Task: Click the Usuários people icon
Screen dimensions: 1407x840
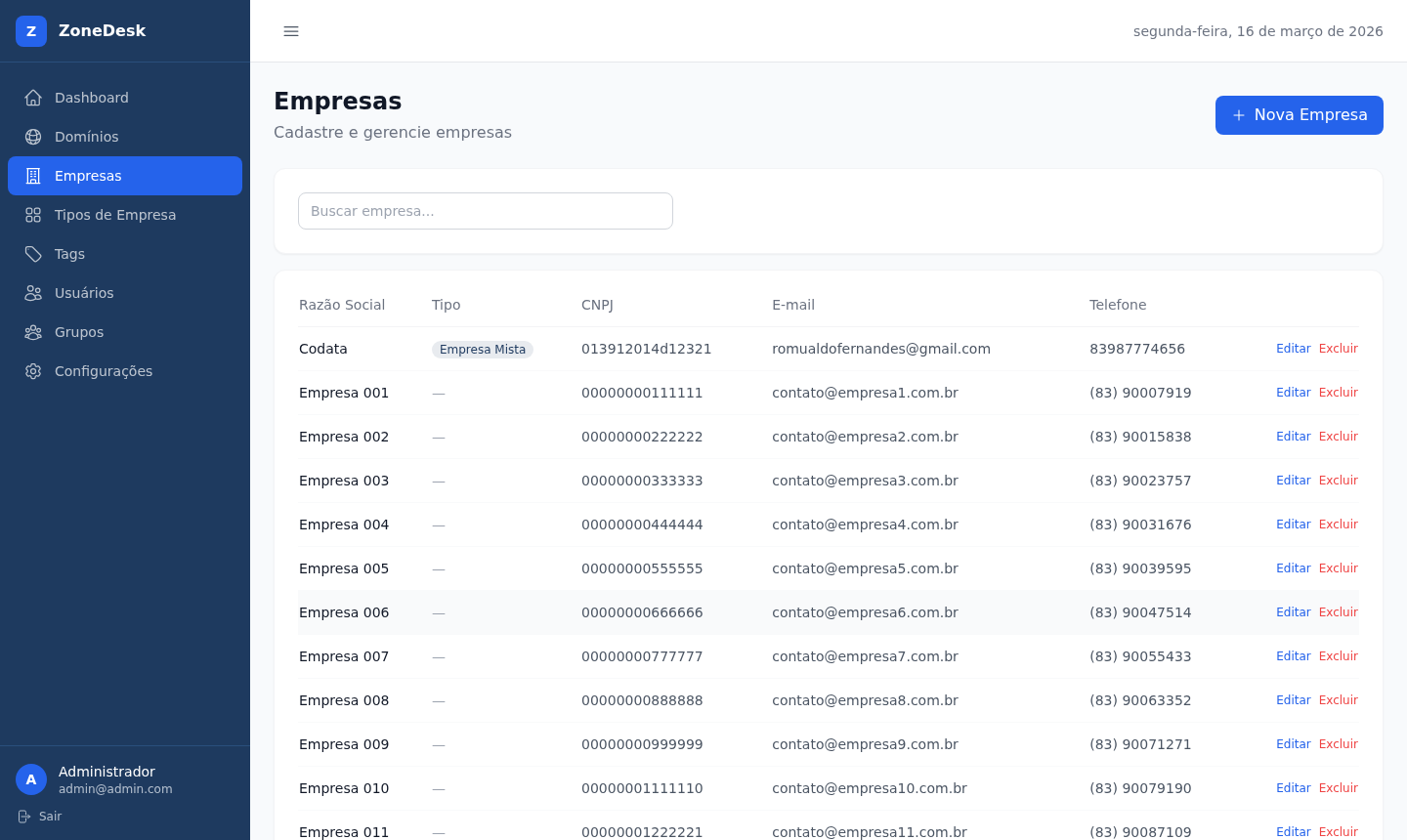Action: click(33, 293)
